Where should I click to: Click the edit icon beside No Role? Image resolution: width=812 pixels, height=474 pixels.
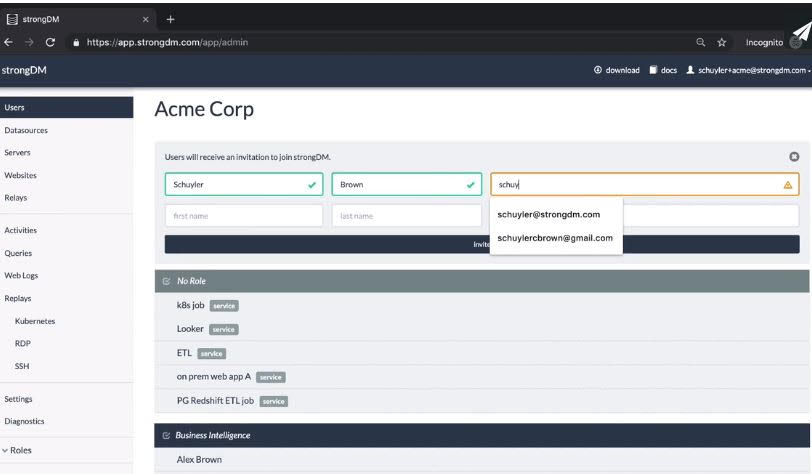[x=166, y=281]
